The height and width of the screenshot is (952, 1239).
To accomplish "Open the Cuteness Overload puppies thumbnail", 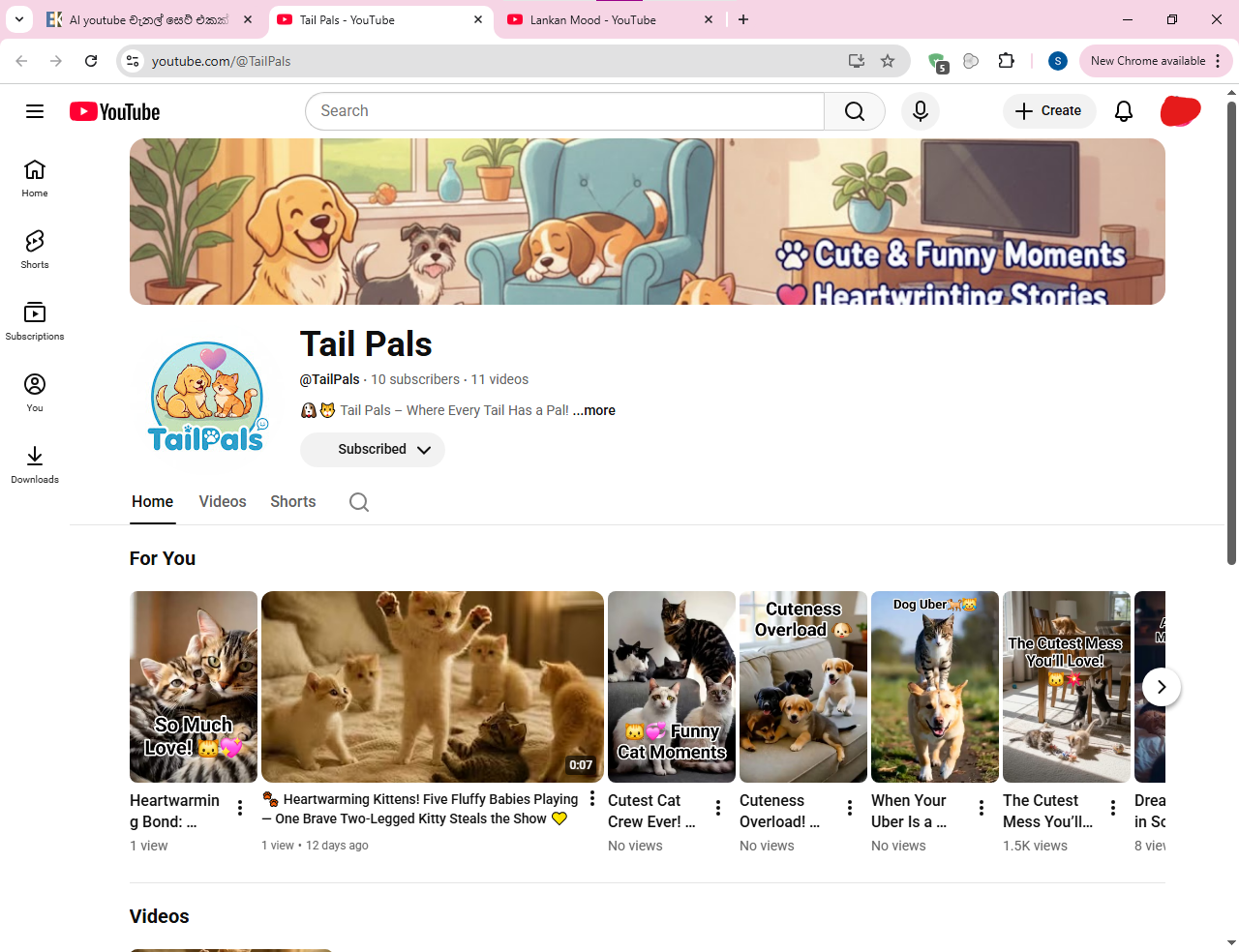I will pyautogui.click(x=803, y=687).
